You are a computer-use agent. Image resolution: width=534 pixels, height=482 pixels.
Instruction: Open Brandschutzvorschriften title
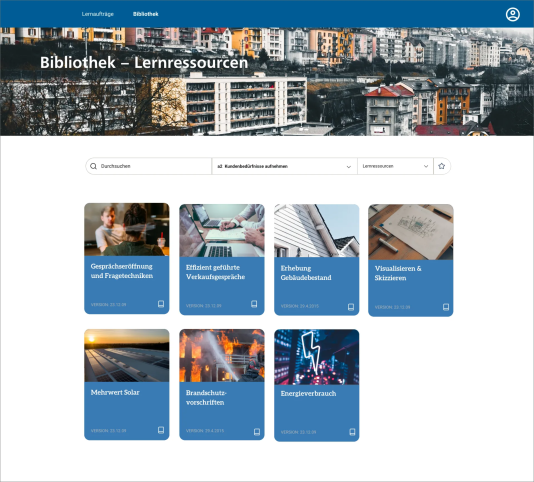206,398
